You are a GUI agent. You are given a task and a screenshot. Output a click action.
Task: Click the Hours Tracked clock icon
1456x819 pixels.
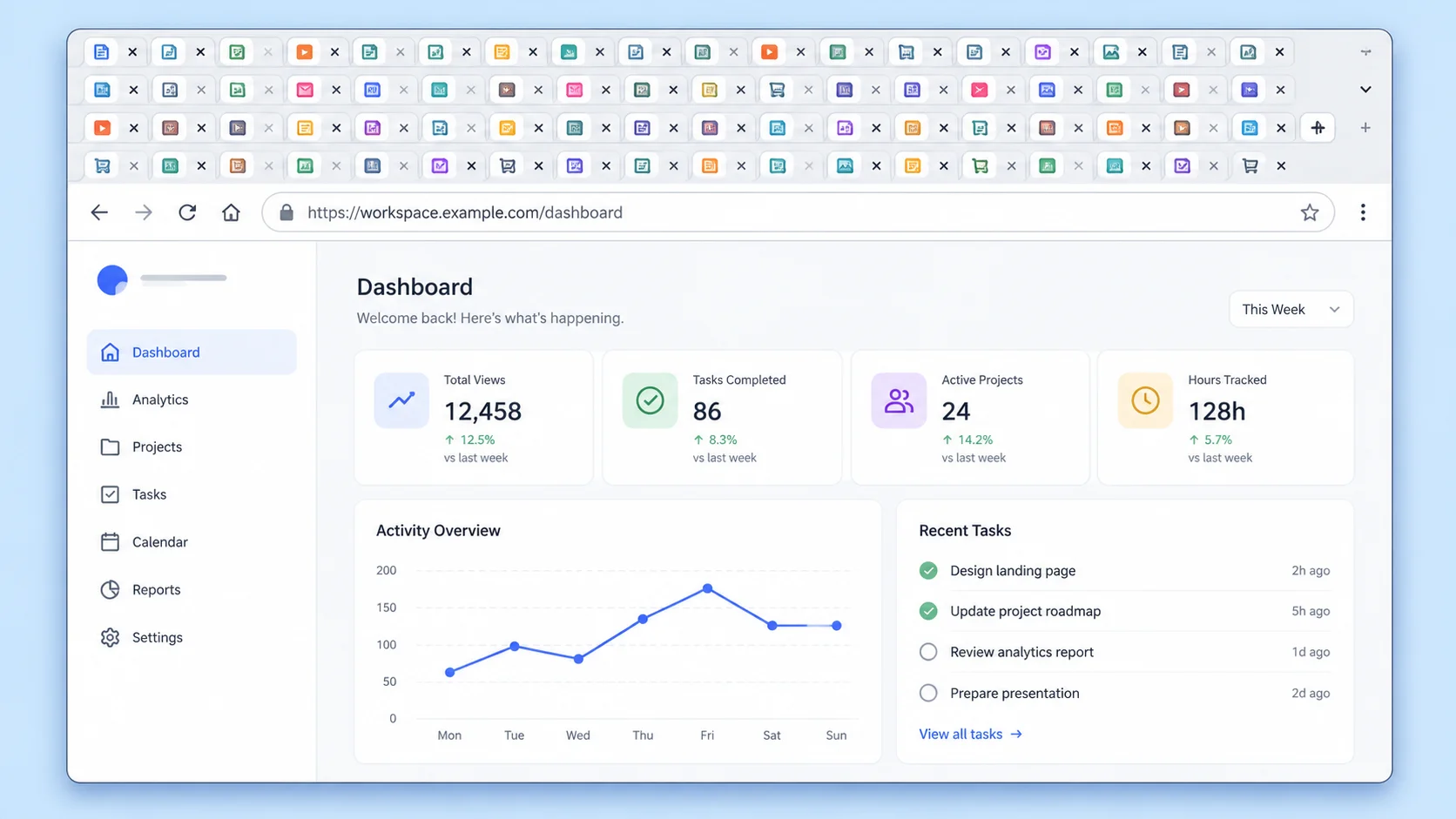pyautogui.click(x=1145, y=400)
